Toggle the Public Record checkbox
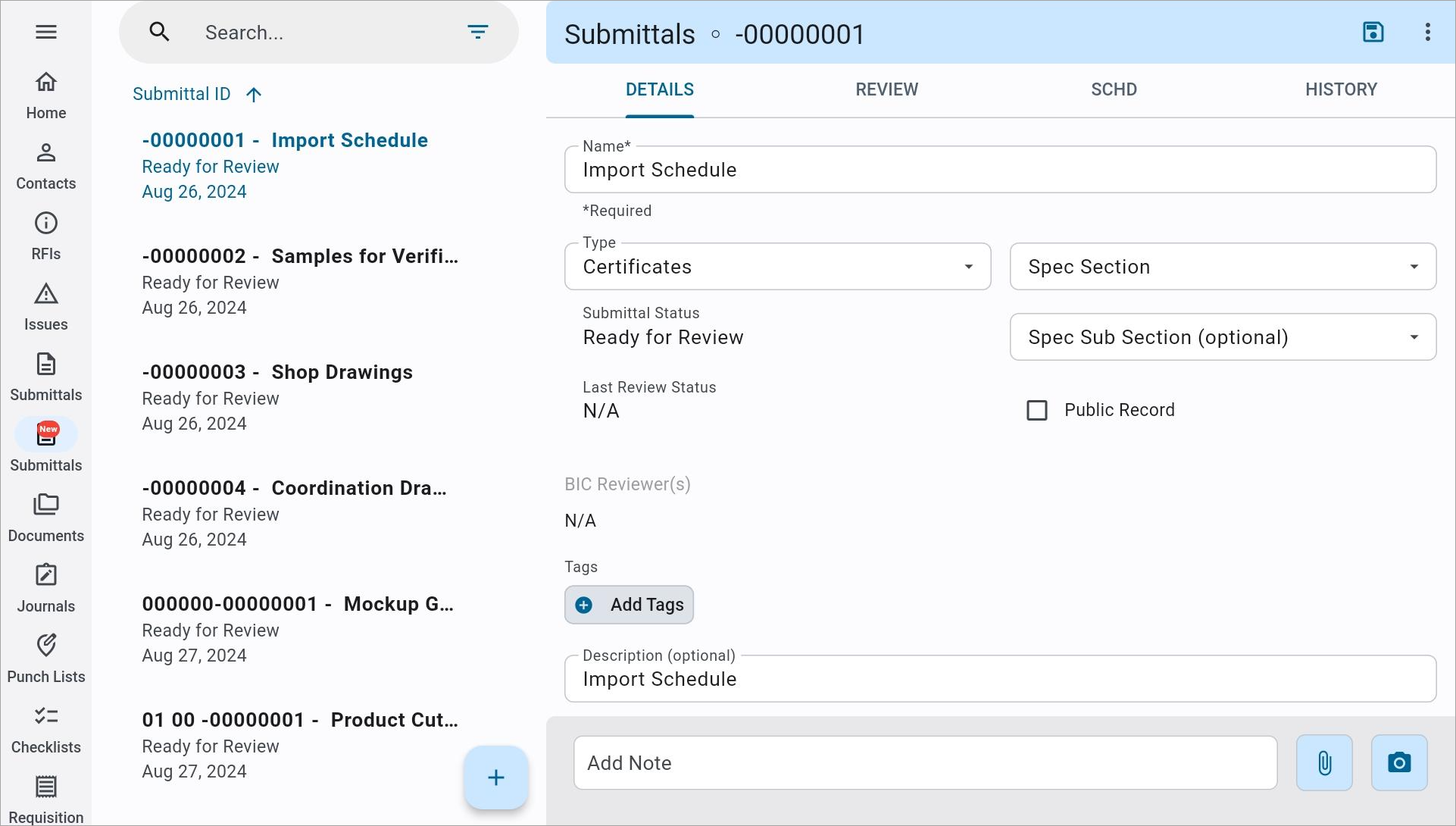This screenshot has width=1456, height=826. coord(1037,409)
